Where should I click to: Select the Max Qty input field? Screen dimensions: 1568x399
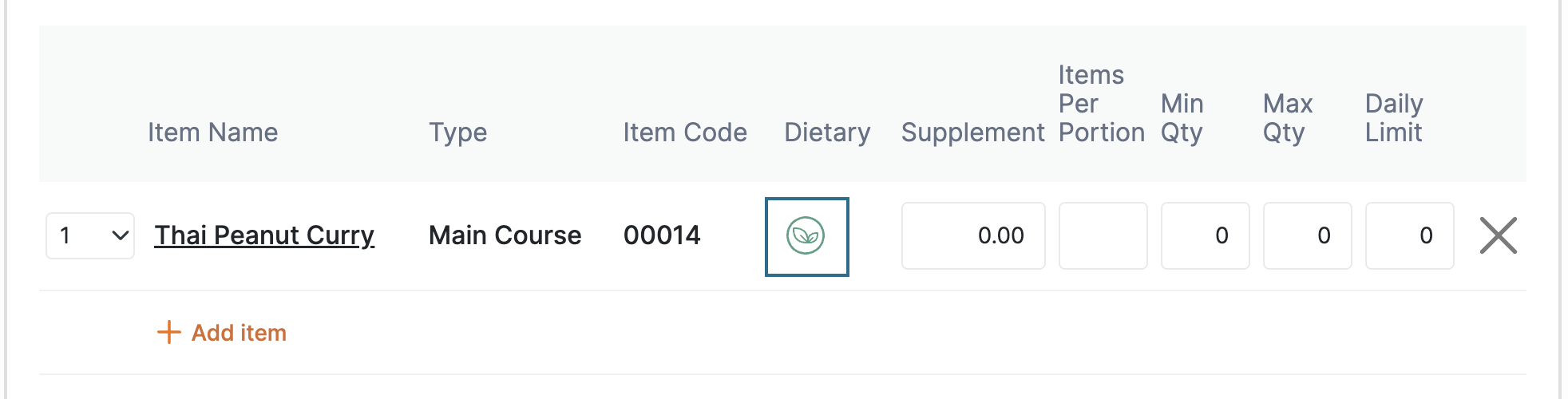1307,235
